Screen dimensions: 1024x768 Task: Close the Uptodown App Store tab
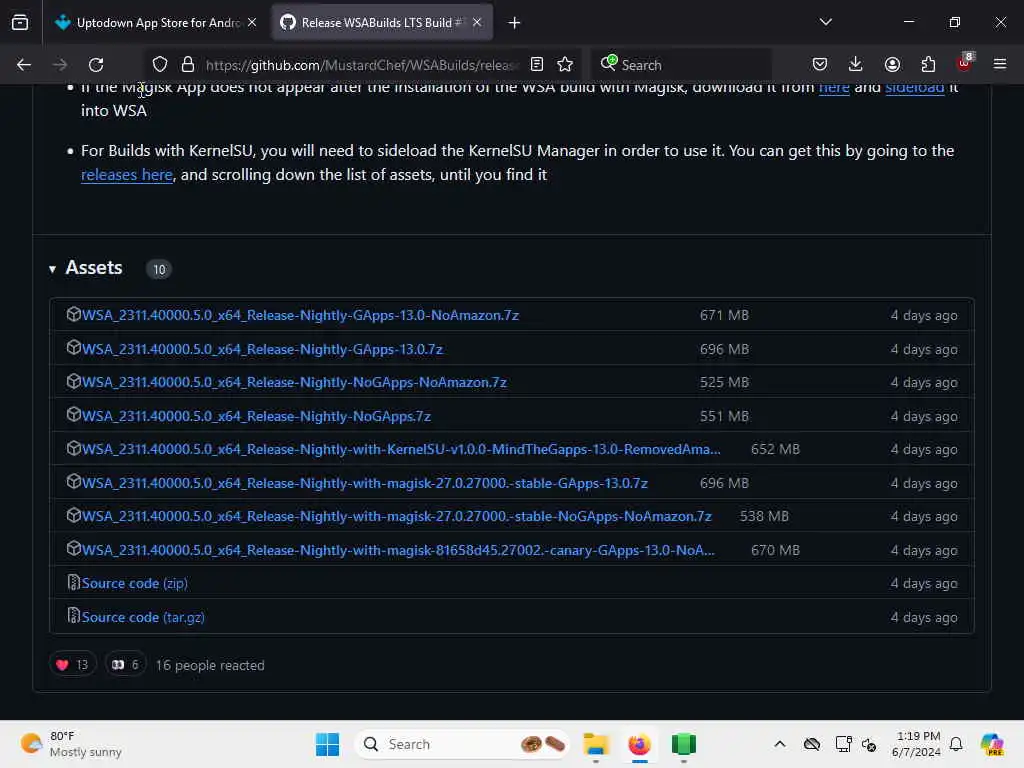click(252, 23)
